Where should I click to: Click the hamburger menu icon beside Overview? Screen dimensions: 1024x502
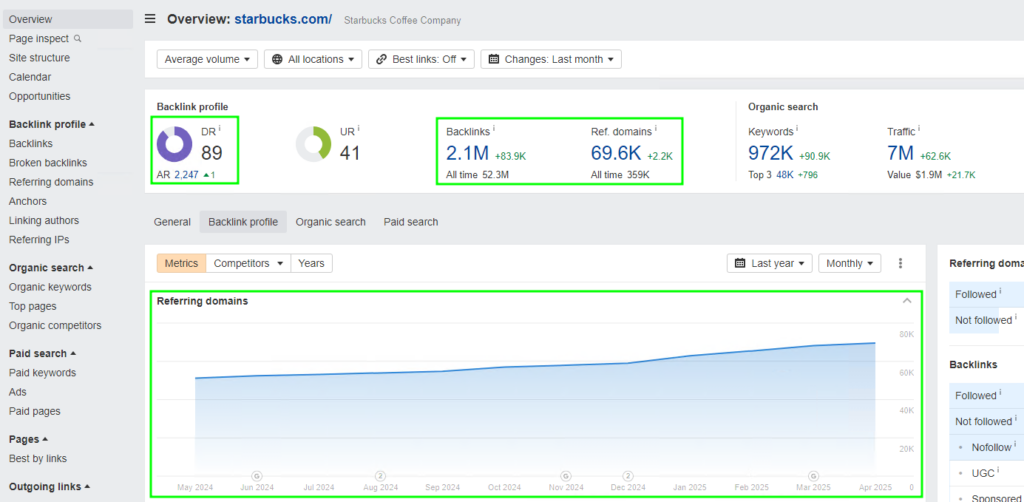click(150, 19)
